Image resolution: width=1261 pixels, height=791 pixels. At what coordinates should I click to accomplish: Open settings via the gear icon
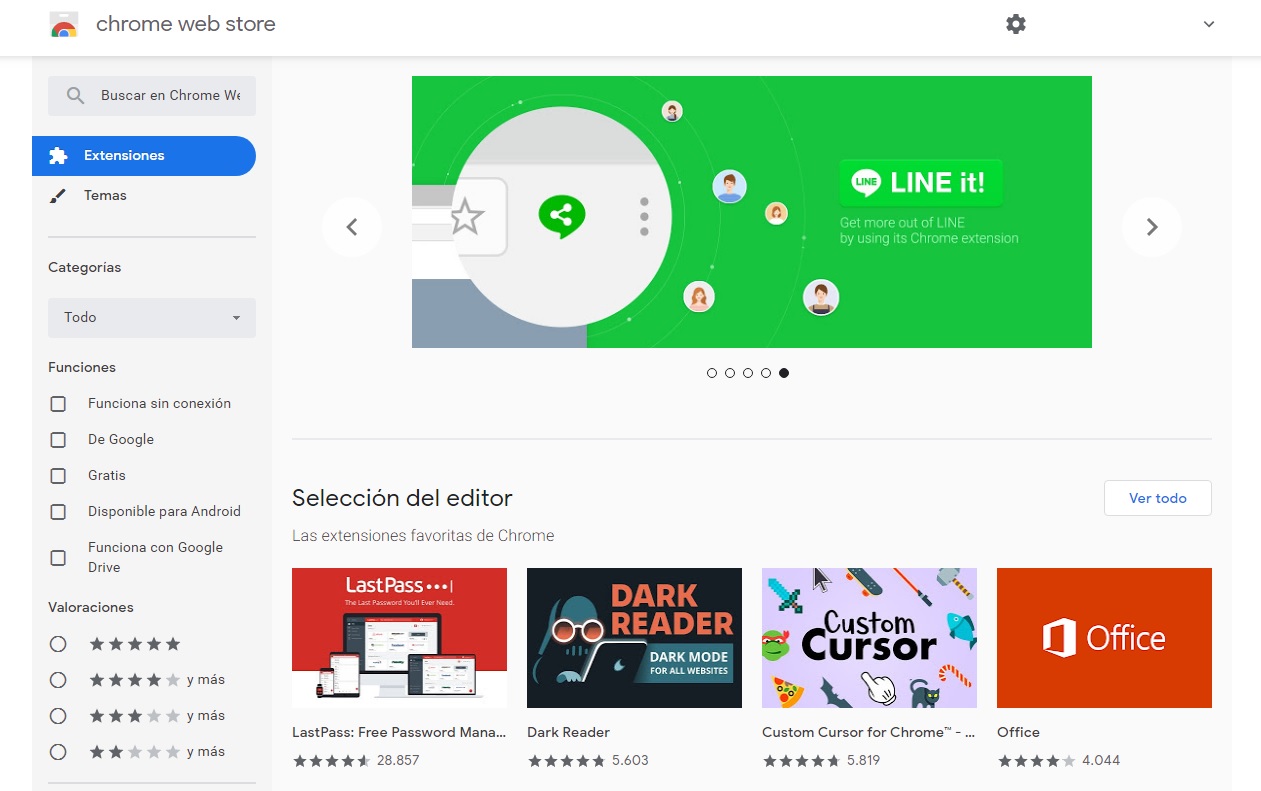click(1016, 24)
